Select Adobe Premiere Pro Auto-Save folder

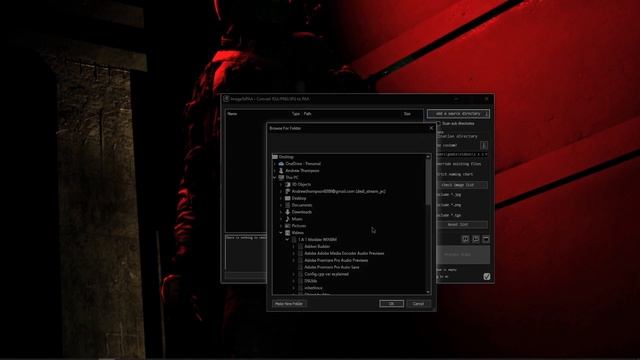tap(332, 267)
